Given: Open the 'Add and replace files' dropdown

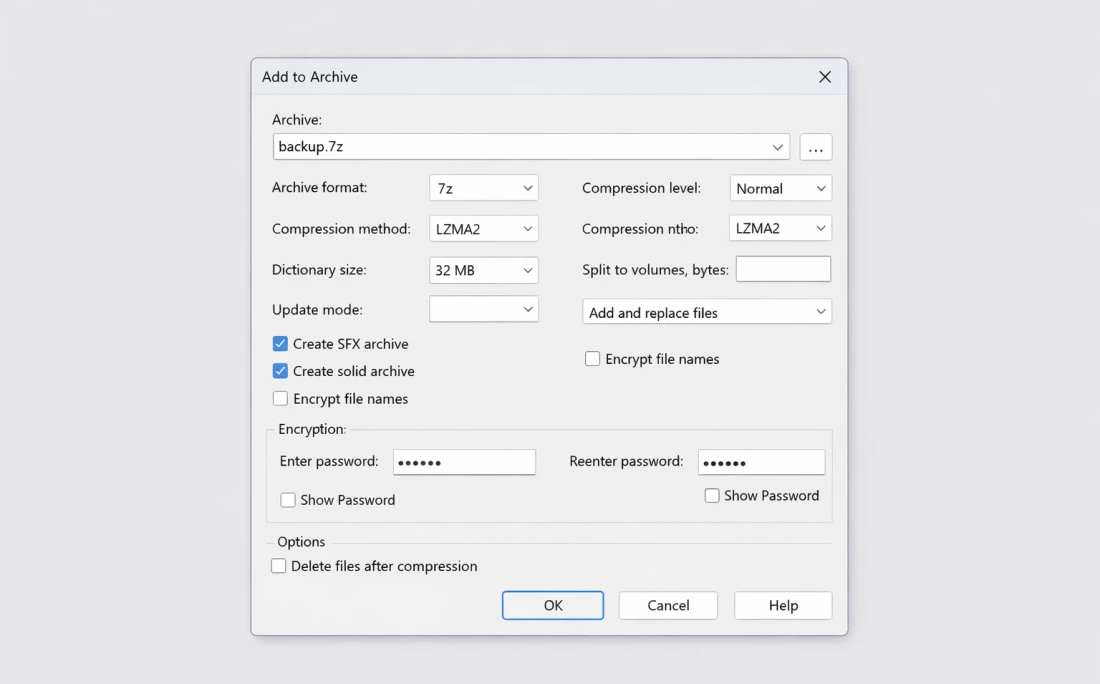Looking at the screenshot, I should 707,312.
